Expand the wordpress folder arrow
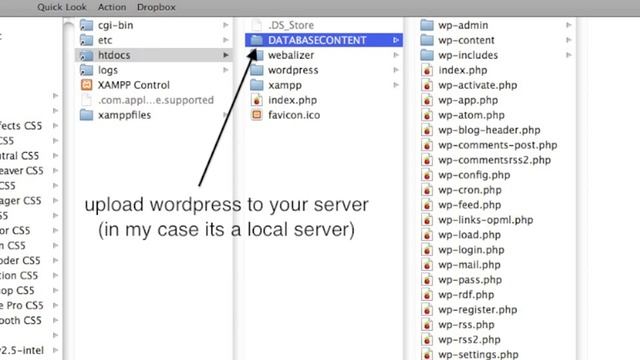 (396, 70)
